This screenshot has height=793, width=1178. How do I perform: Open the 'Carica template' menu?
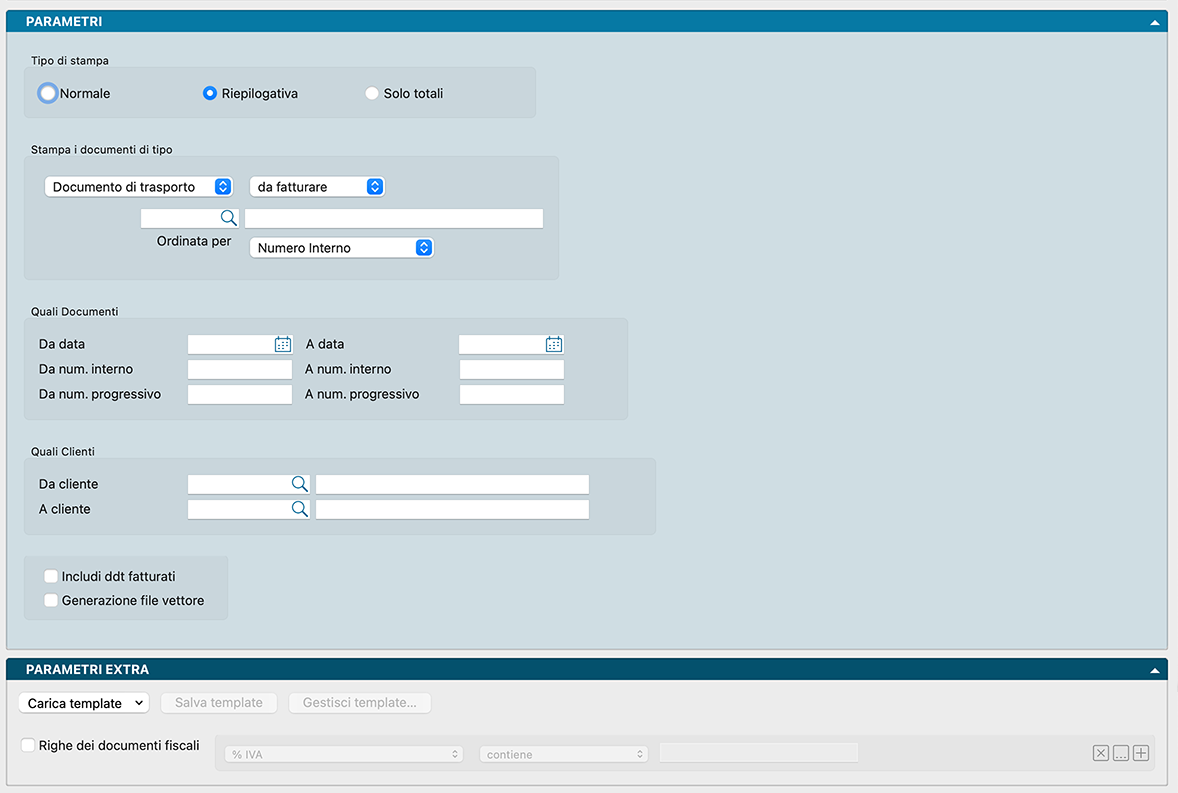coord(83,703)
